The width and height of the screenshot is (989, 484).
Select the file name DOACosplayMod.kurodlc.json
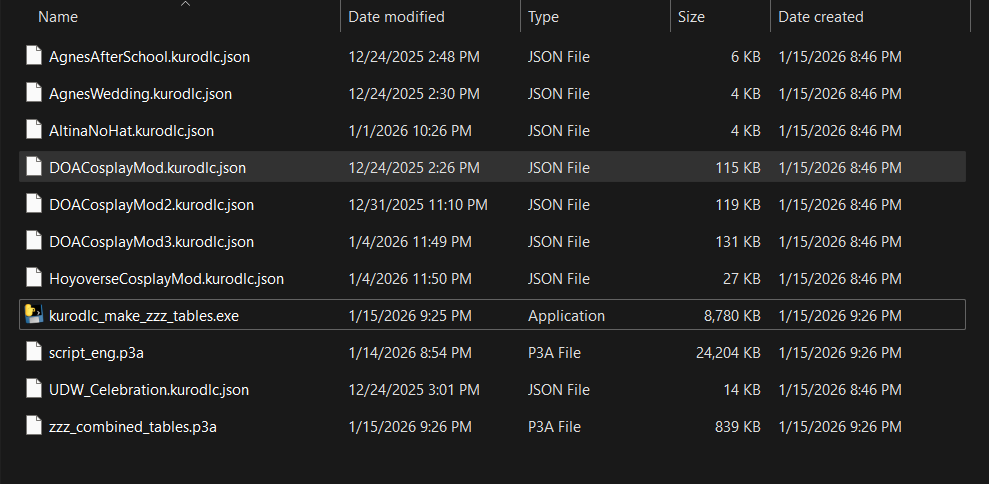click(148, 168)
